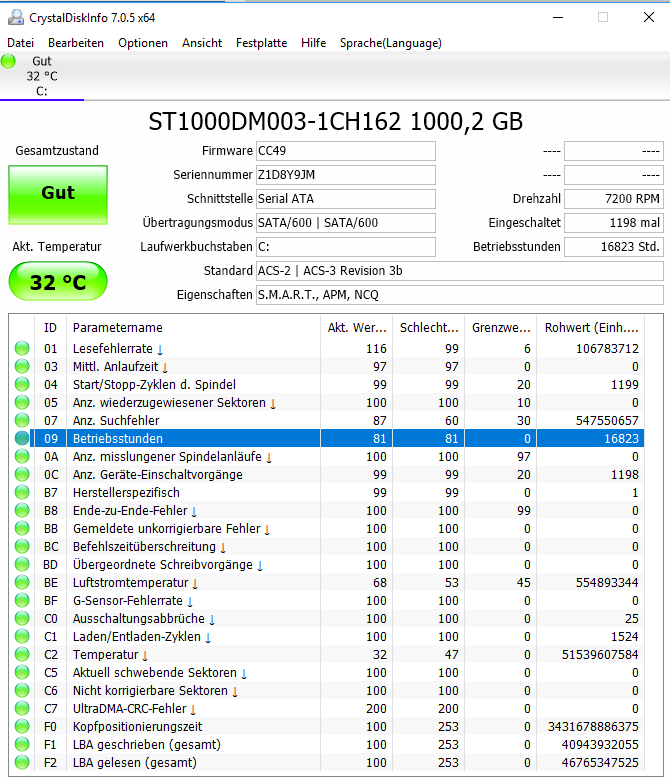
Task: Select the UltraDMA-CRC-Fehler parameter name
Action: click(134, 709)
